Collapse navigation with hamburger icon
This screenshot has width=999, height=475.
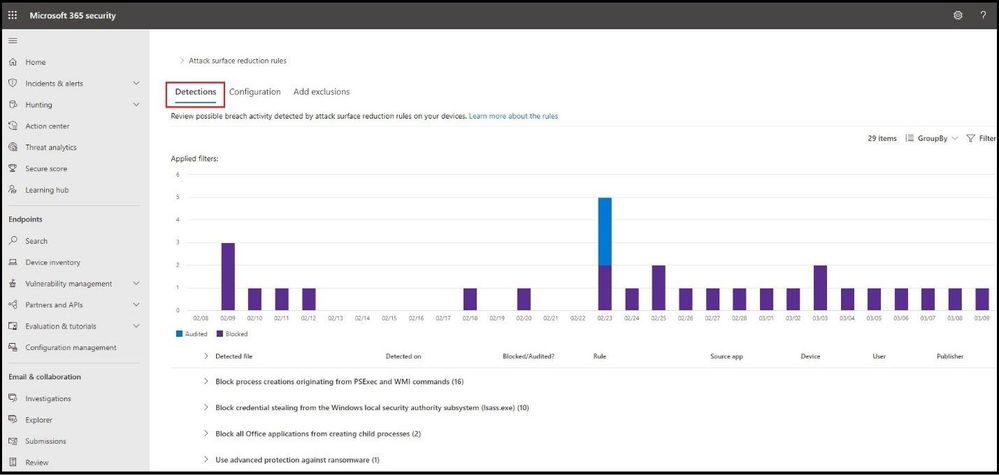click(13, 41)
